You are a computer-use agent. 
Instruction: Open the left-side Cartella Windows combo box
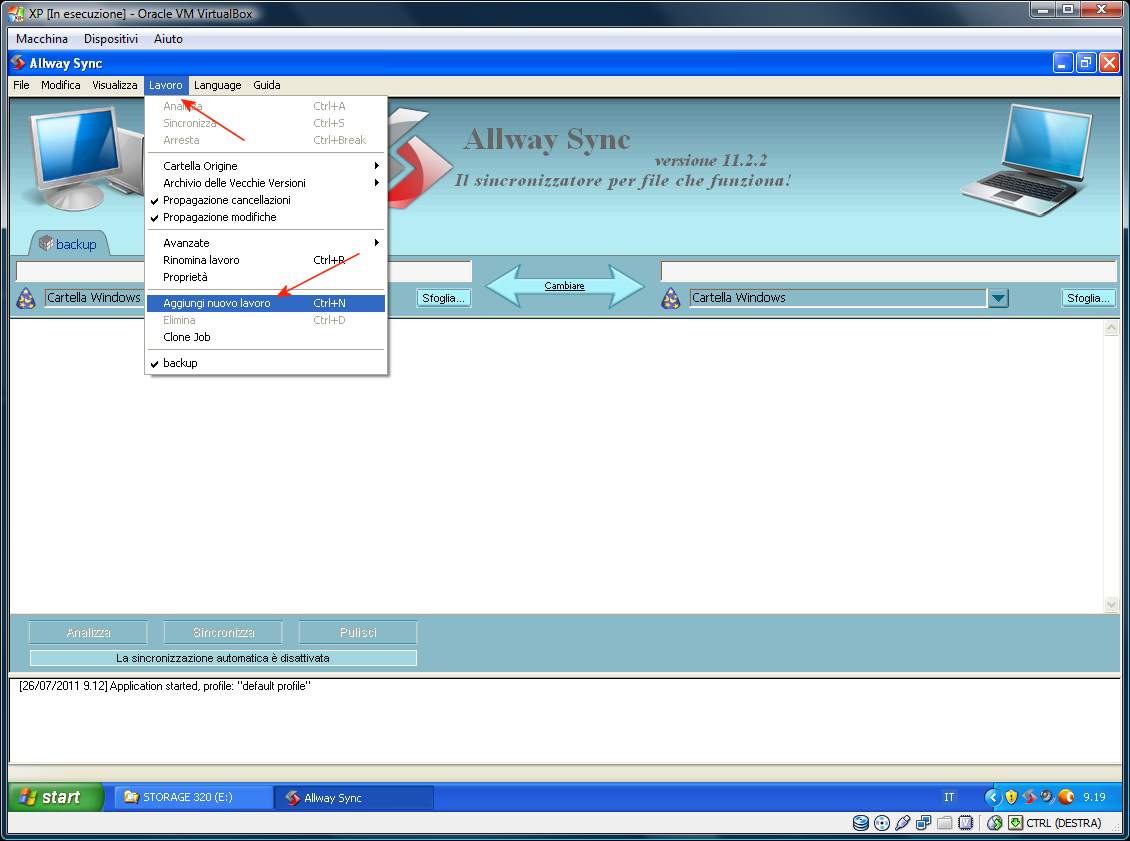pos(94,298)
